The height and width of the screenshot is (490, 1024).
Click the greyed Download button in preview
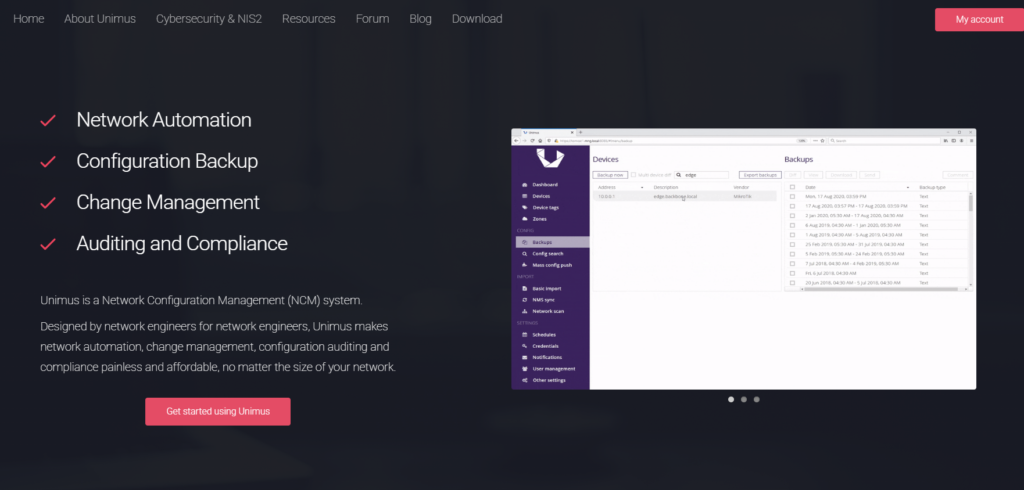(x=841, y=175)
